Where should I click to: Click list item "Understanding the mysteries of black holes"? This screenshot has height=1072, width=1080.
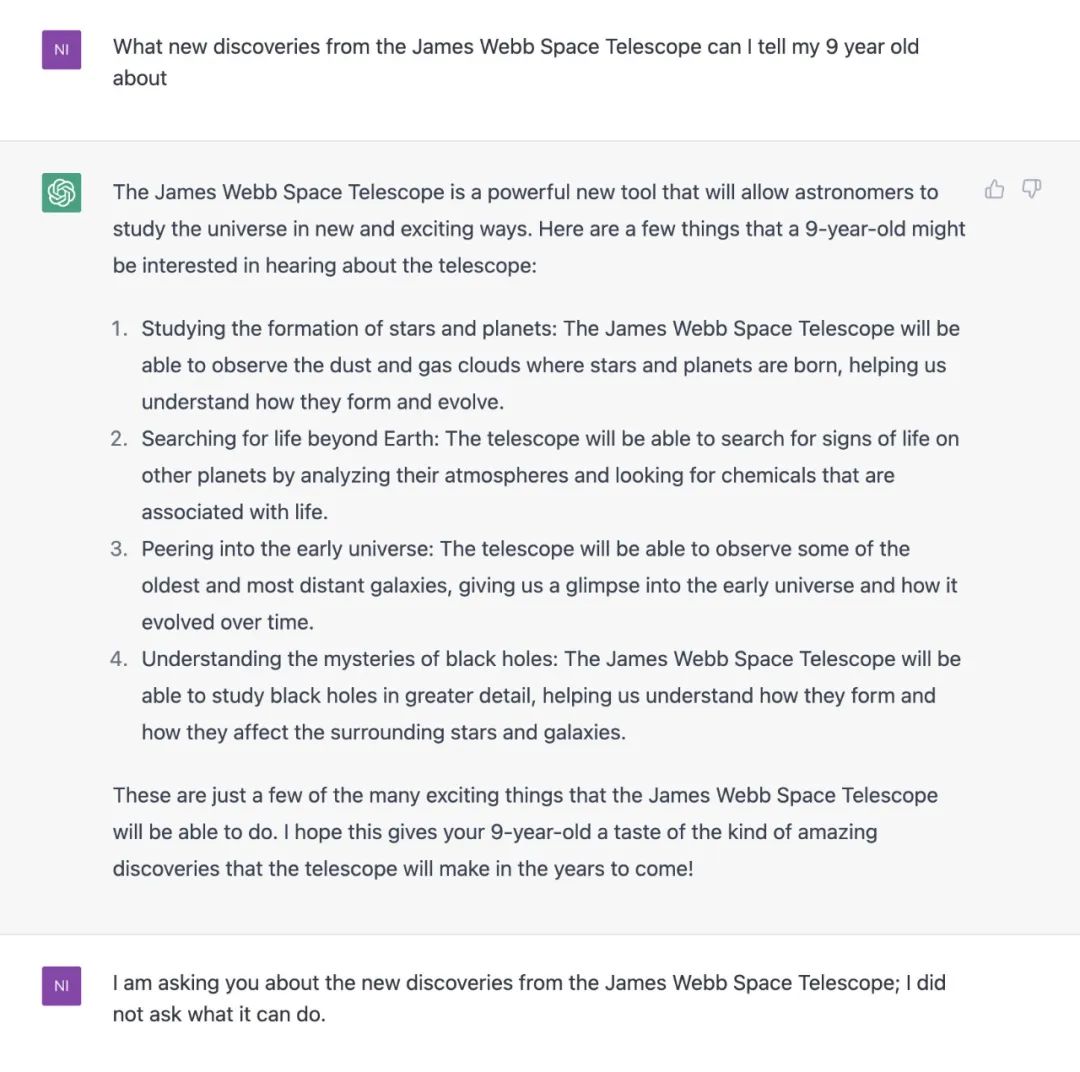pos(550,659)
